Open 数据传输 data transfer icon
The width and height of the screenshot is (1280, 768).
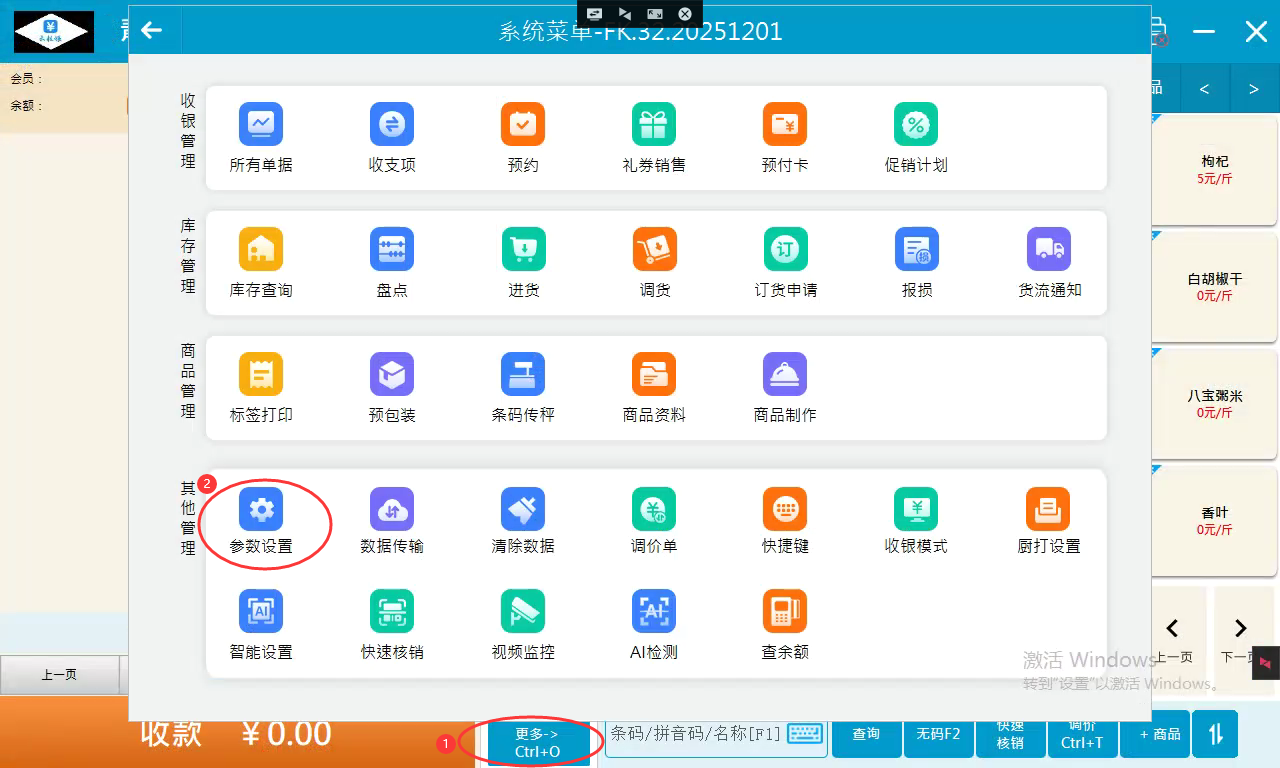tap(392, 511)
